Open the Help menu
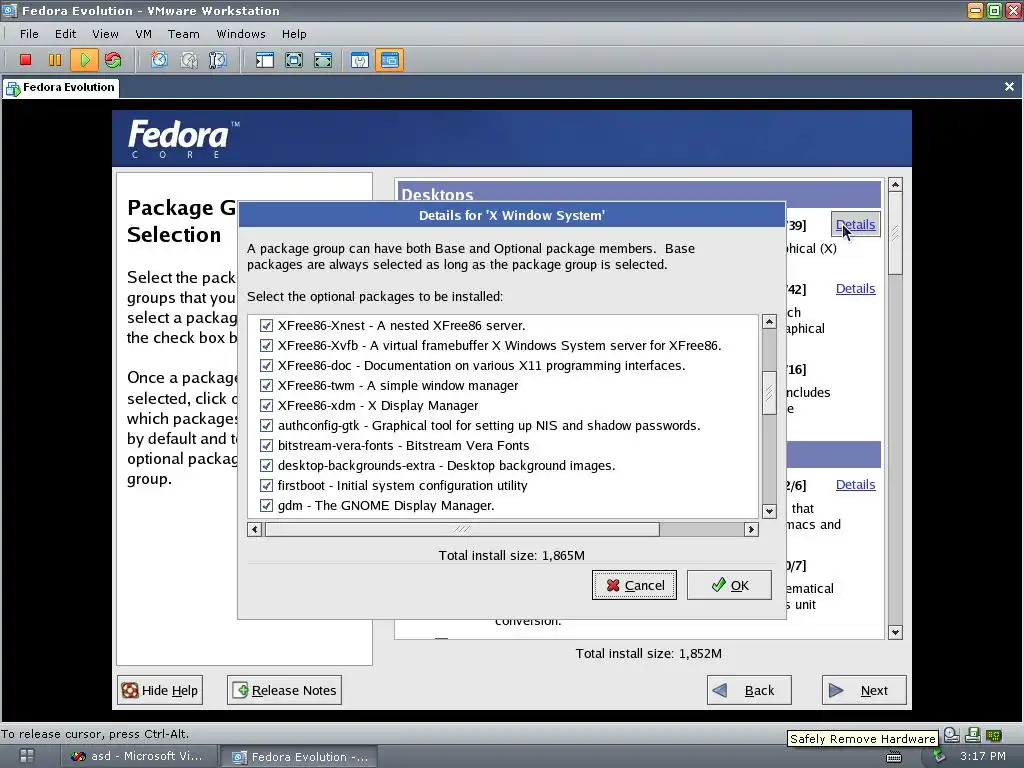 click(294, 34)
